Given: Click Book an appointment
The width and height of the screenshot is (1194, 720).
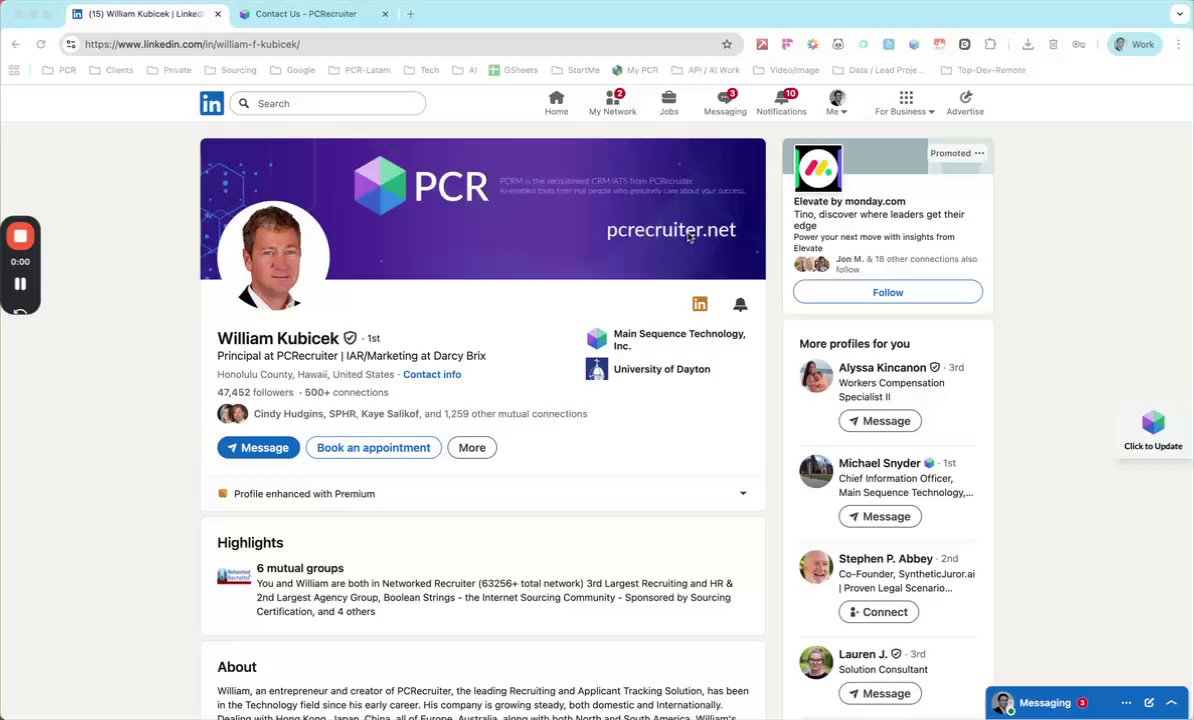Looking at the screenshot, I should (373, 448).
